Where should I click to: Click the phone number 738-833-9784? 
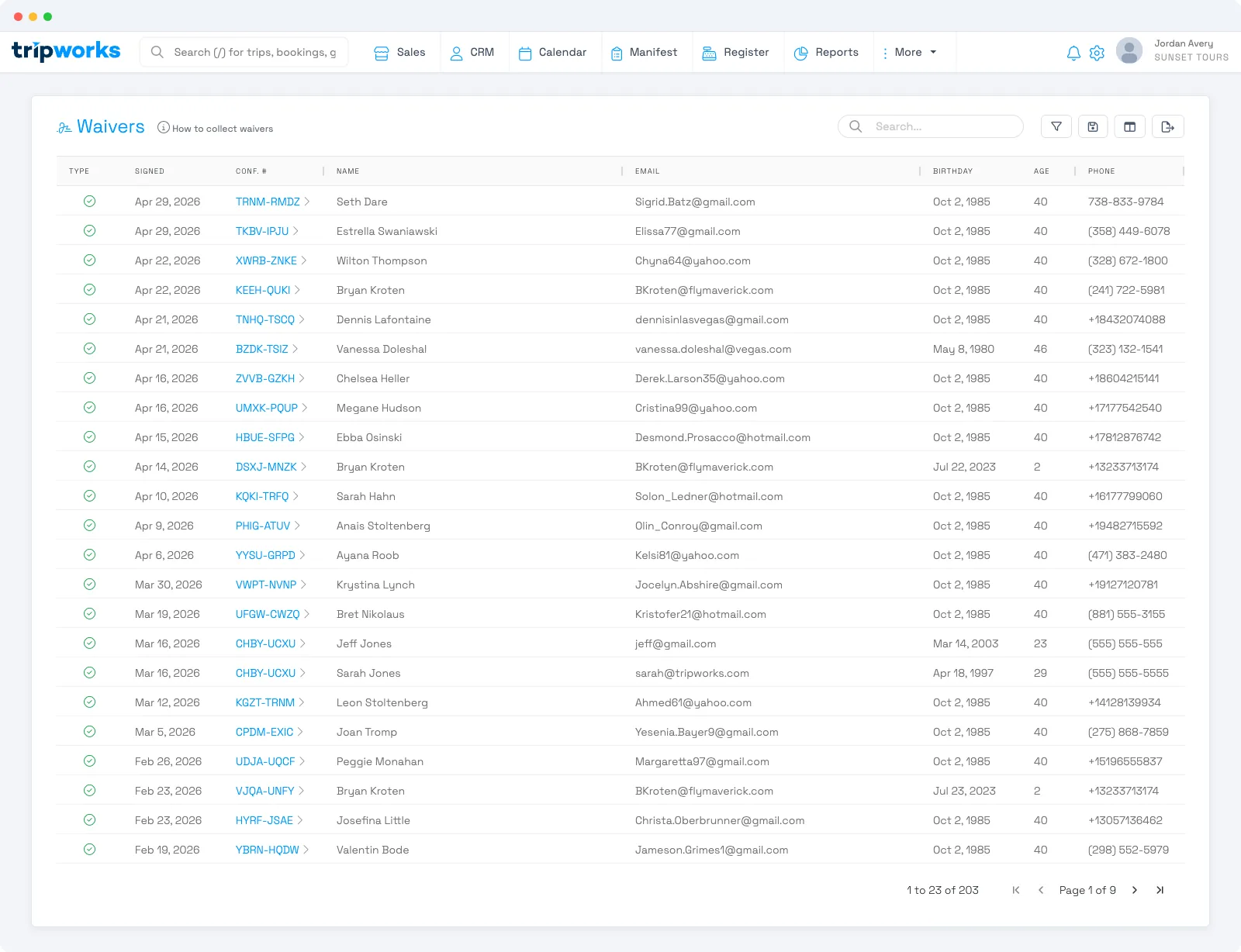coord(1126,202)
